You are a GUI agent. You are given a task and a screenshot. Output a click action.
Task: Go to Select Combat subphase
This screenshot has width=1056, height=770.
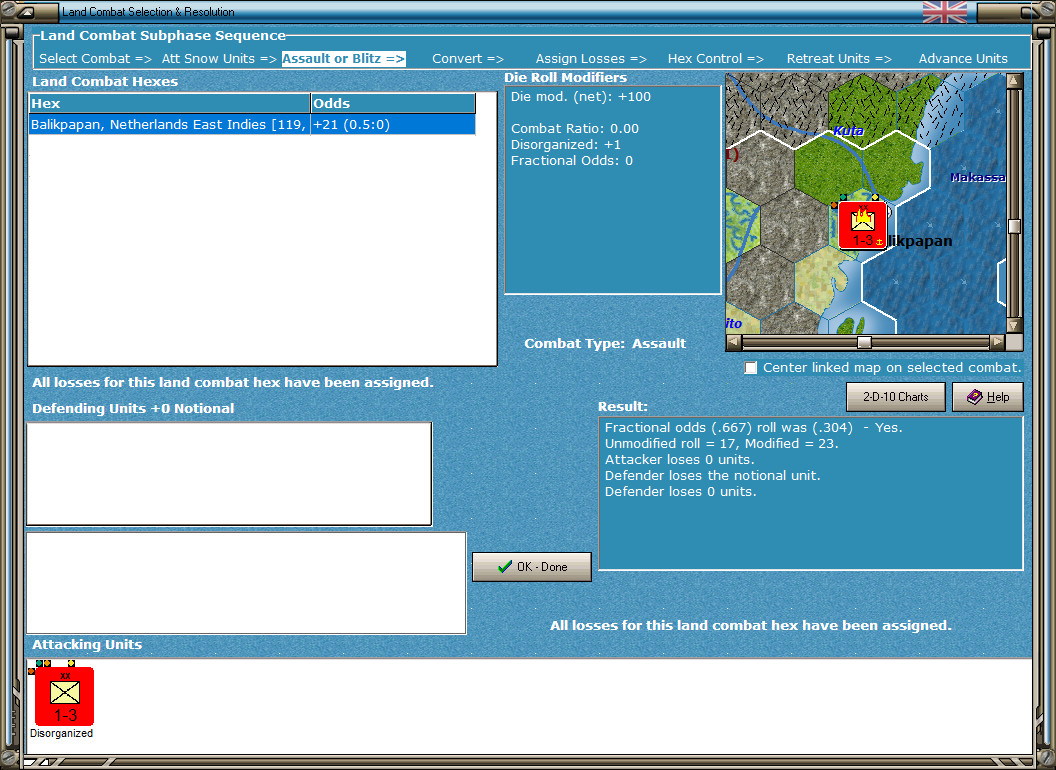pos(95,59)
